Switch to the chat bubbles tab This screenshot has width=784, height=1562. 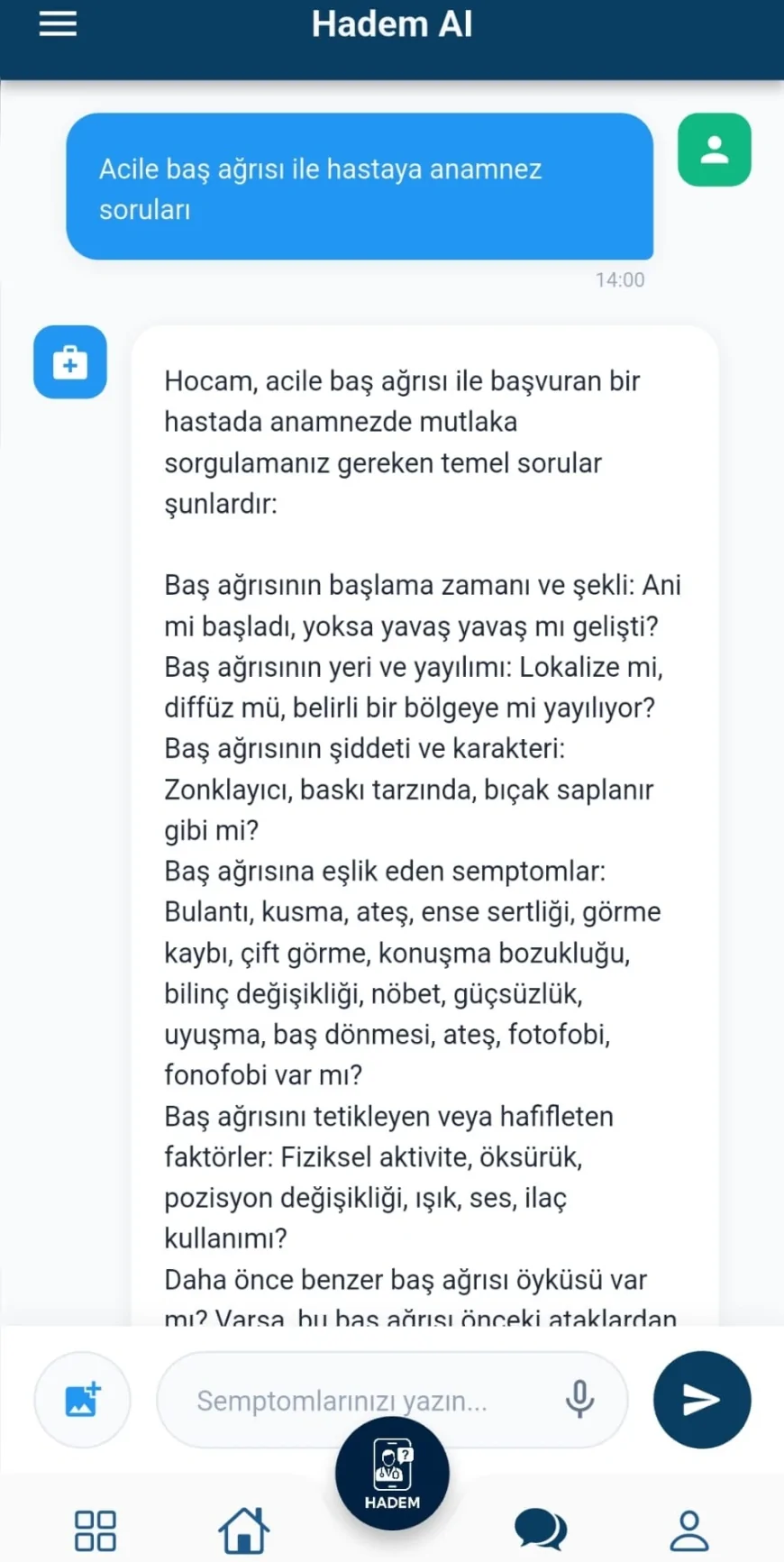coord(540,1530)
